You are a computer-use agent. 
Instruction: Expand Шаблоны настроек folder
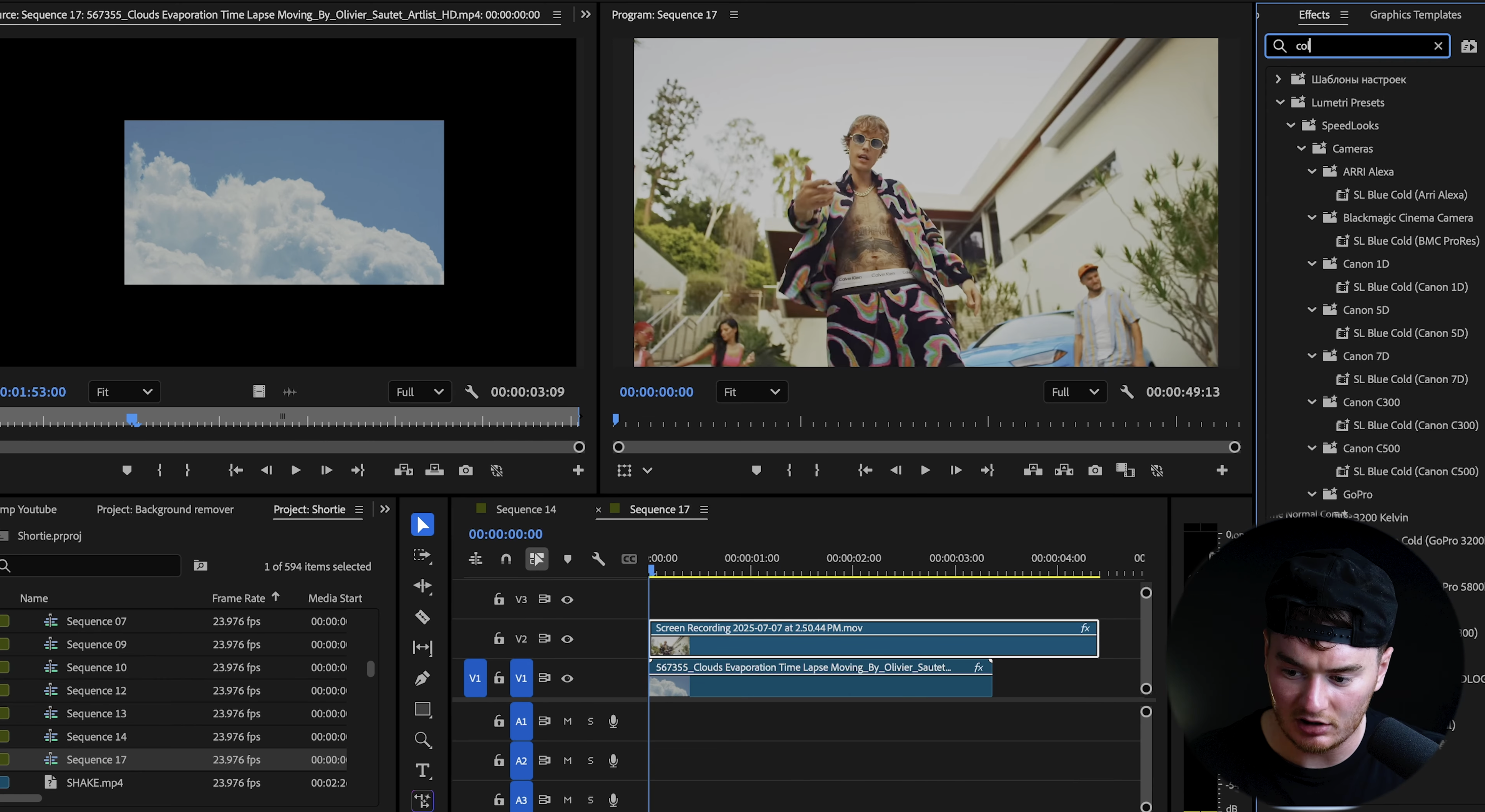point(1278,79)
